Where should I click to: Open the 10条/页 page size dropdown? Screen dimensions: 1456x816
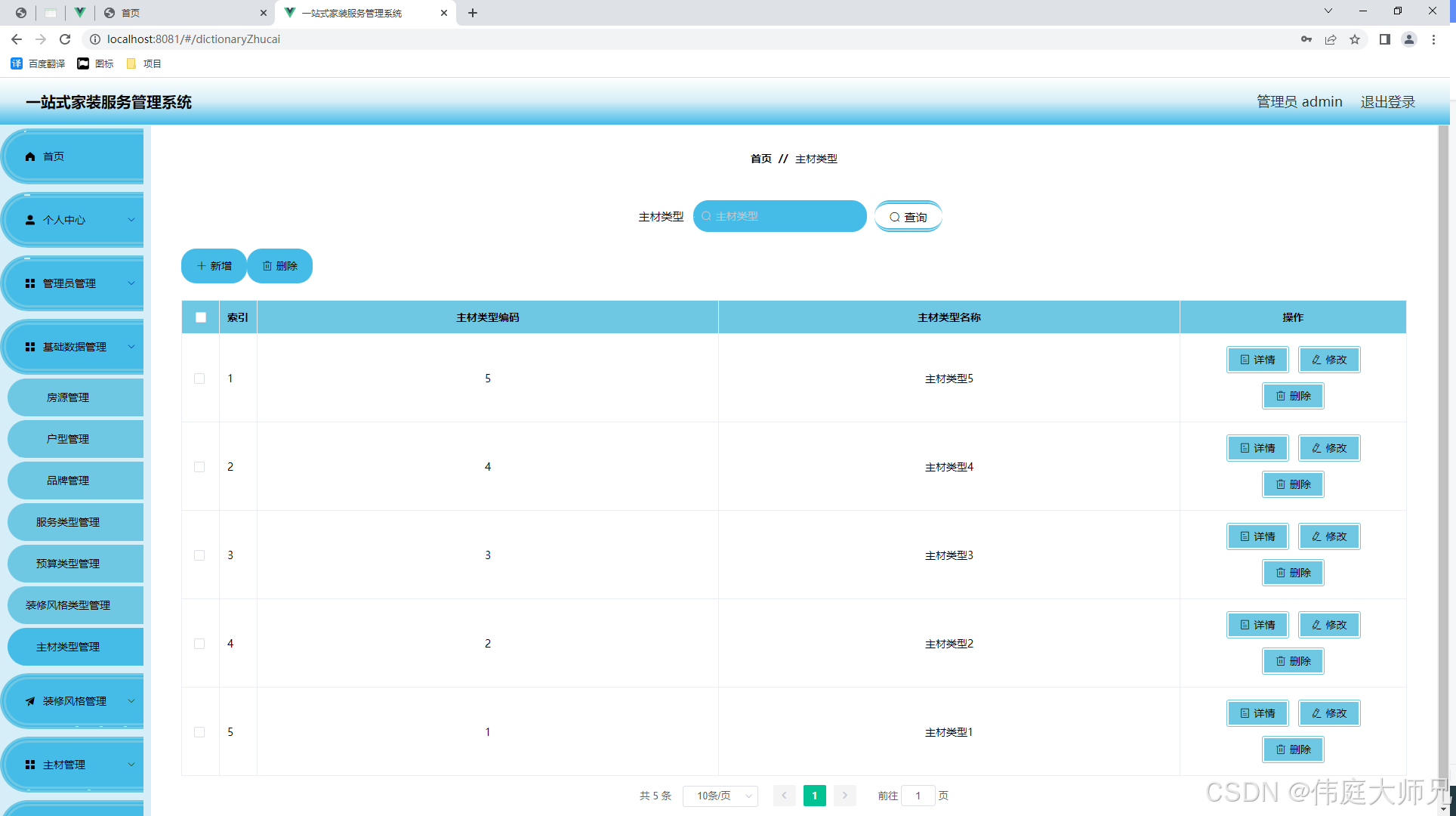tap(720, 796)
